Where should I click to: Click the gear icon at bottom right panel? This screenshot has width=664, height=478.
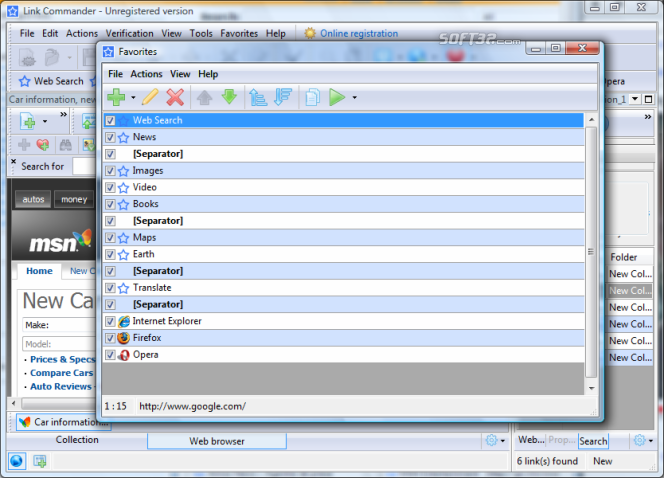(x=639, y=440)
